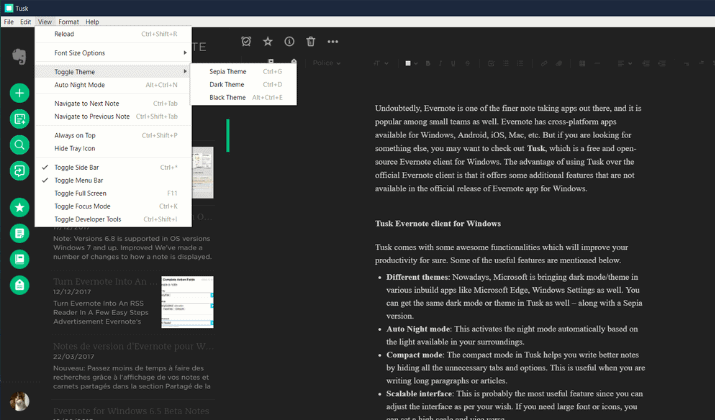Open the font size dropdown
The height and width of the screenshot is (420, 715).
[381, 63]
